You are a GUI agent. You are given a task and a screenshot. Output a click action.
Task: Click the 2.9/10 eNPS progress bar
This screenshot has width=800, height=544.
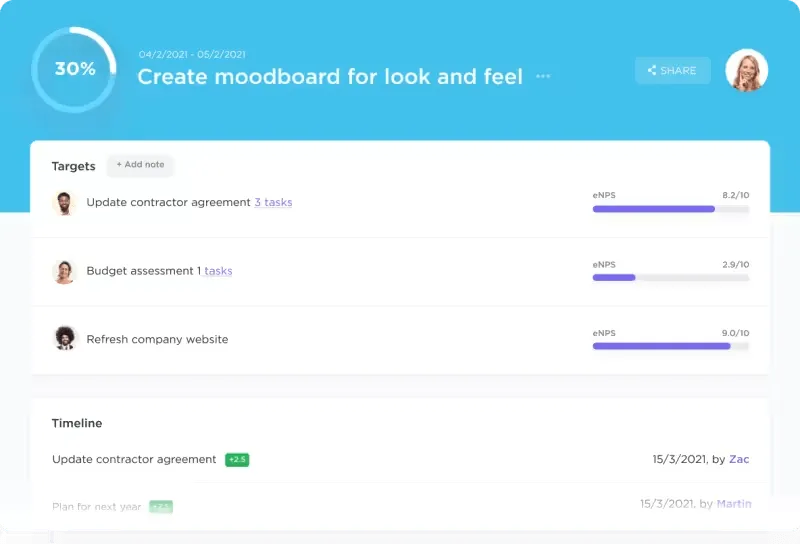pos(670,278)
